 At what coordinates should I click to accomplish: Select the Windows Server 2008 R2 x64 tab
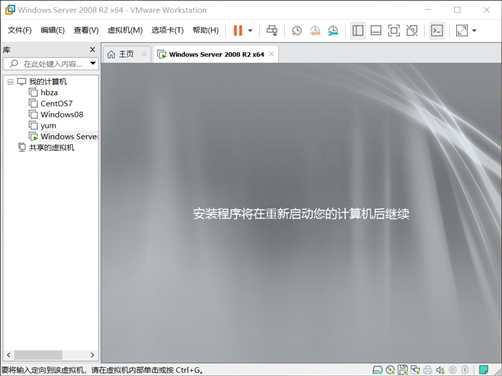click(x=216, y=54)
